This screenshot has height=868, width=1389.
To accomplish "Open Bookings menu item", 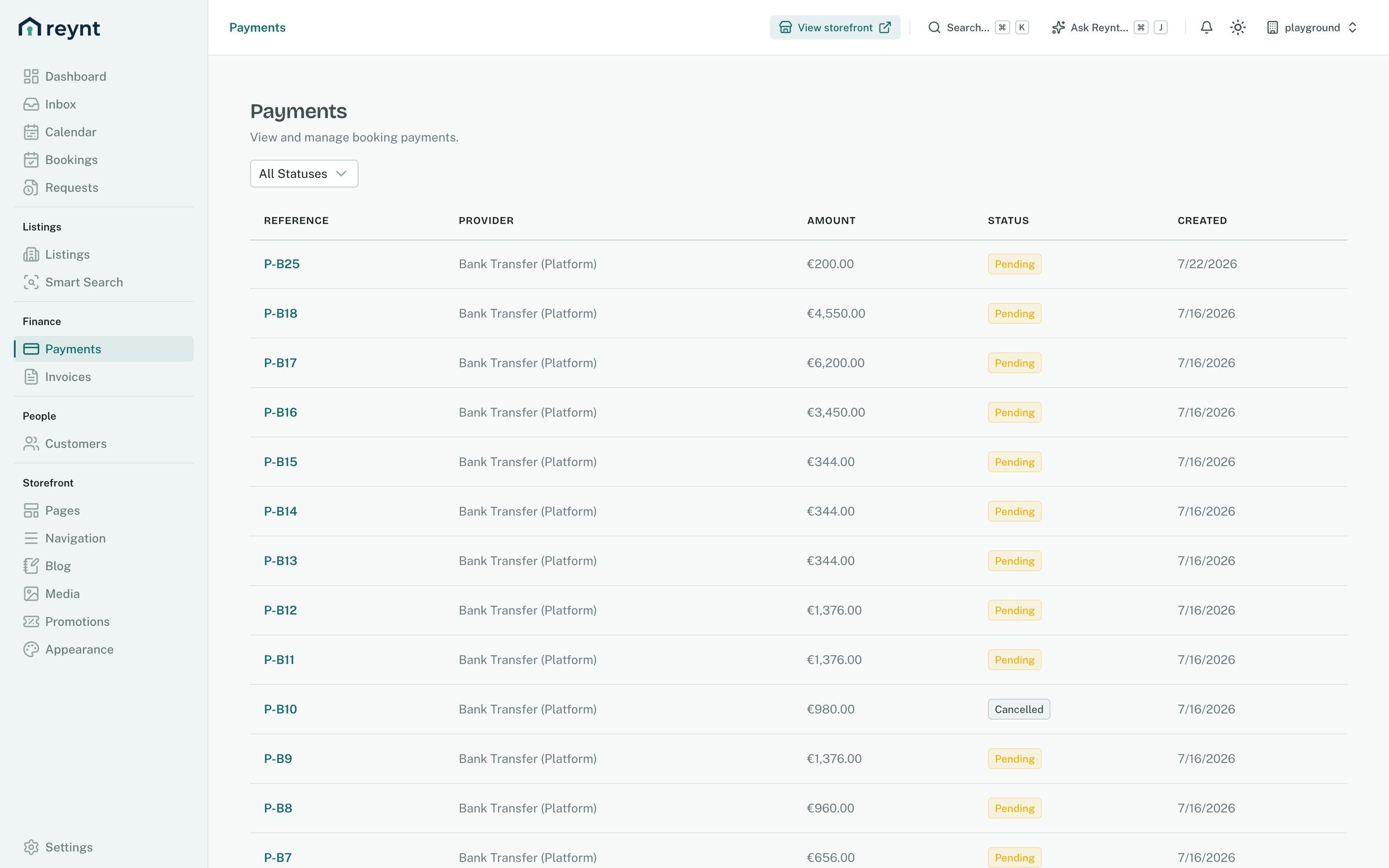I will click(x=104, y=159).
